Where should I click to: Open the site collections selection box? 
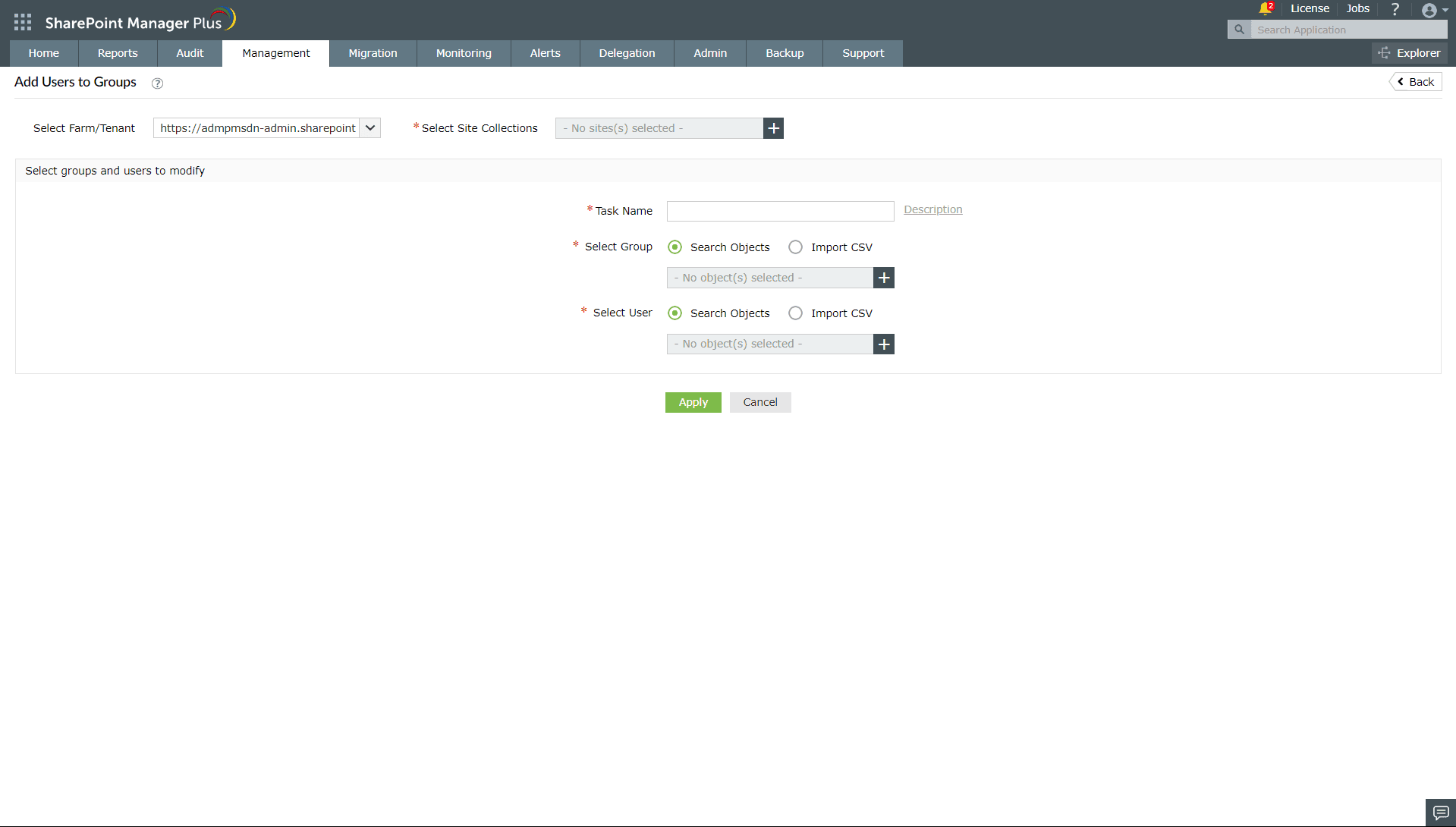tap(659, 128)
